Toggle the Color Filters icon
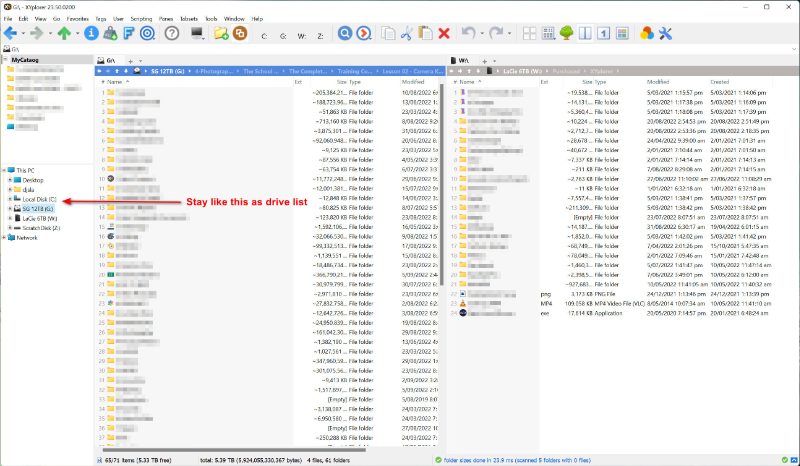 (x=647, y=33)
